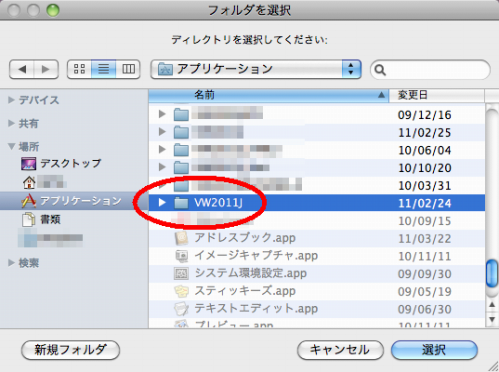499x372 pixels.
Task: Confirm with the 選択 button
Action: (434, 350)
